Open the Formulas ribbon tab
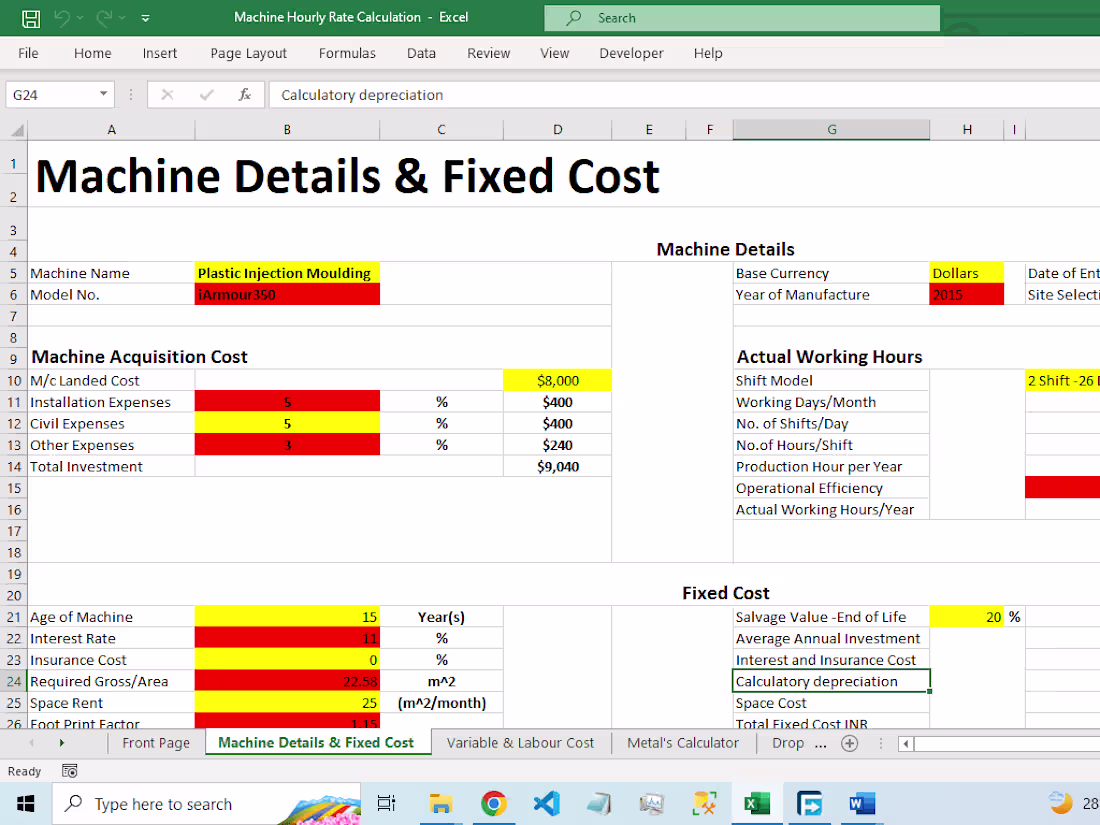 tap(347, 53)
